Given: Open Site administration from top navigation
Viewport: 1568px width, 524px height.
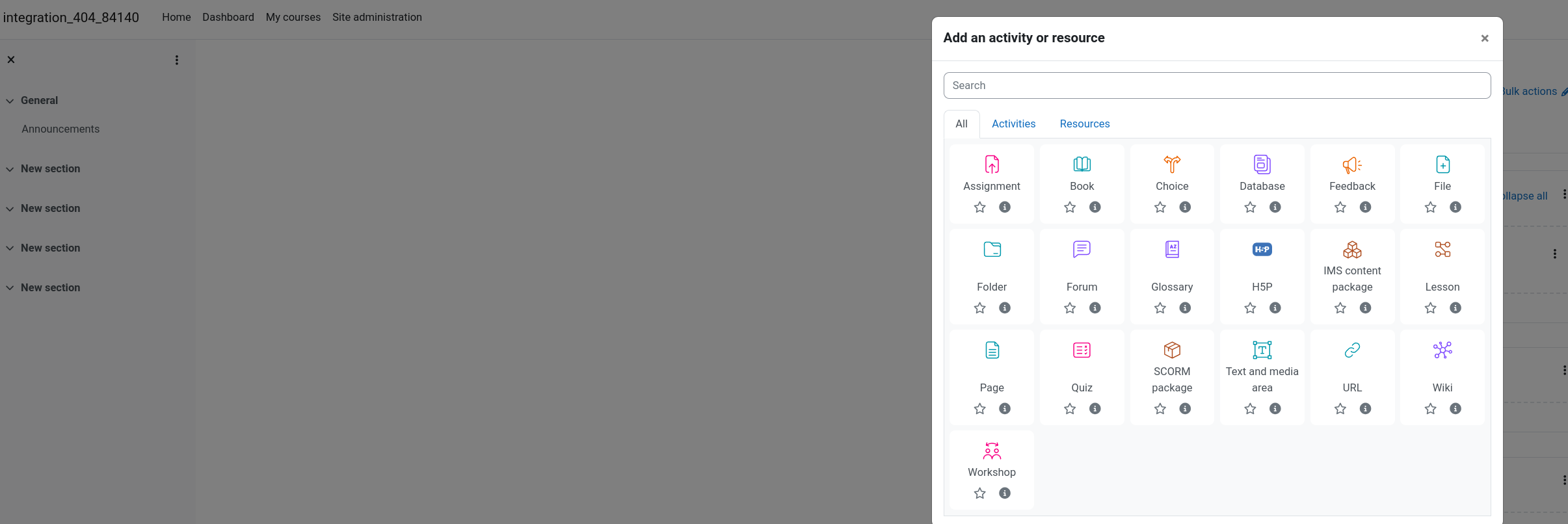Looking at the screenshot, I should tap(377, 18).
